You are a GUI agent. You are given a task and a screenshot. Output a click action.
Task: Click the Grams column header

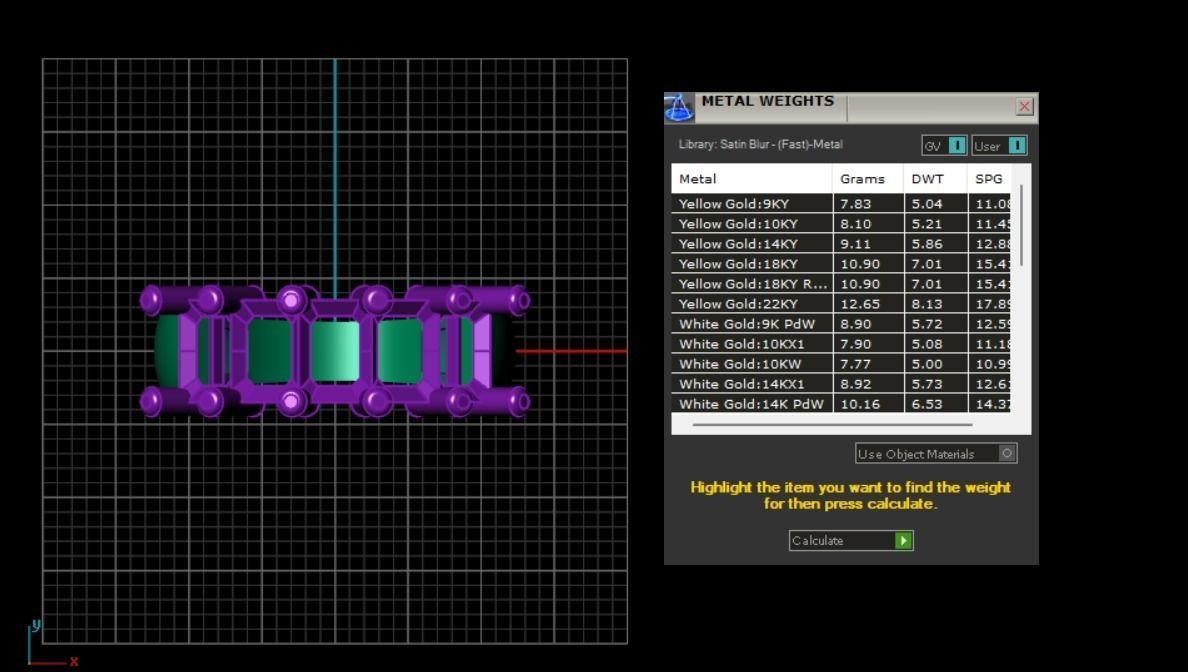(x=868, y=179)
